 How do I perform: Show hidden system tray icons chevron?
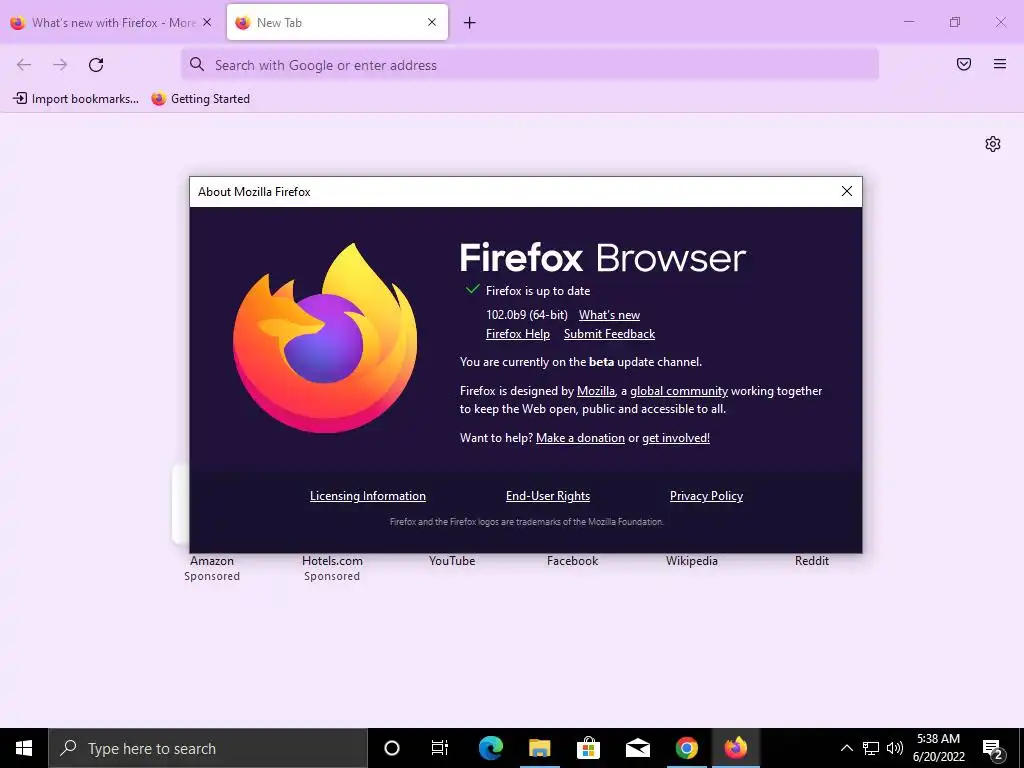(846, 748)
